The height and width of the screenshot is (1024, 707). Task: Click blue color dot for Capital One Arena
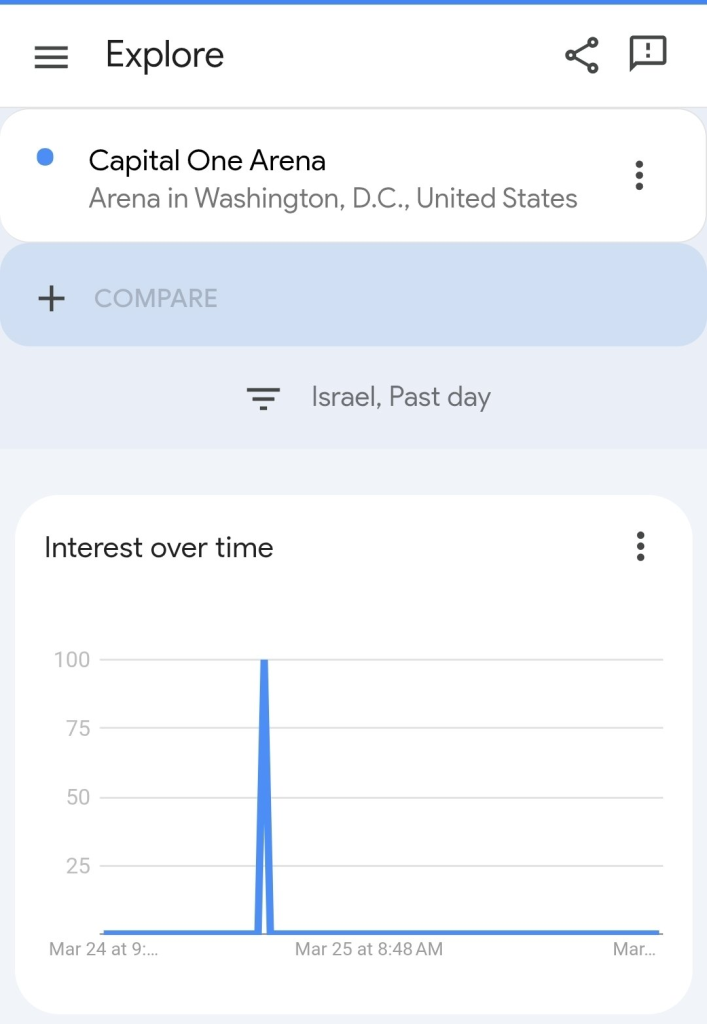45,158
